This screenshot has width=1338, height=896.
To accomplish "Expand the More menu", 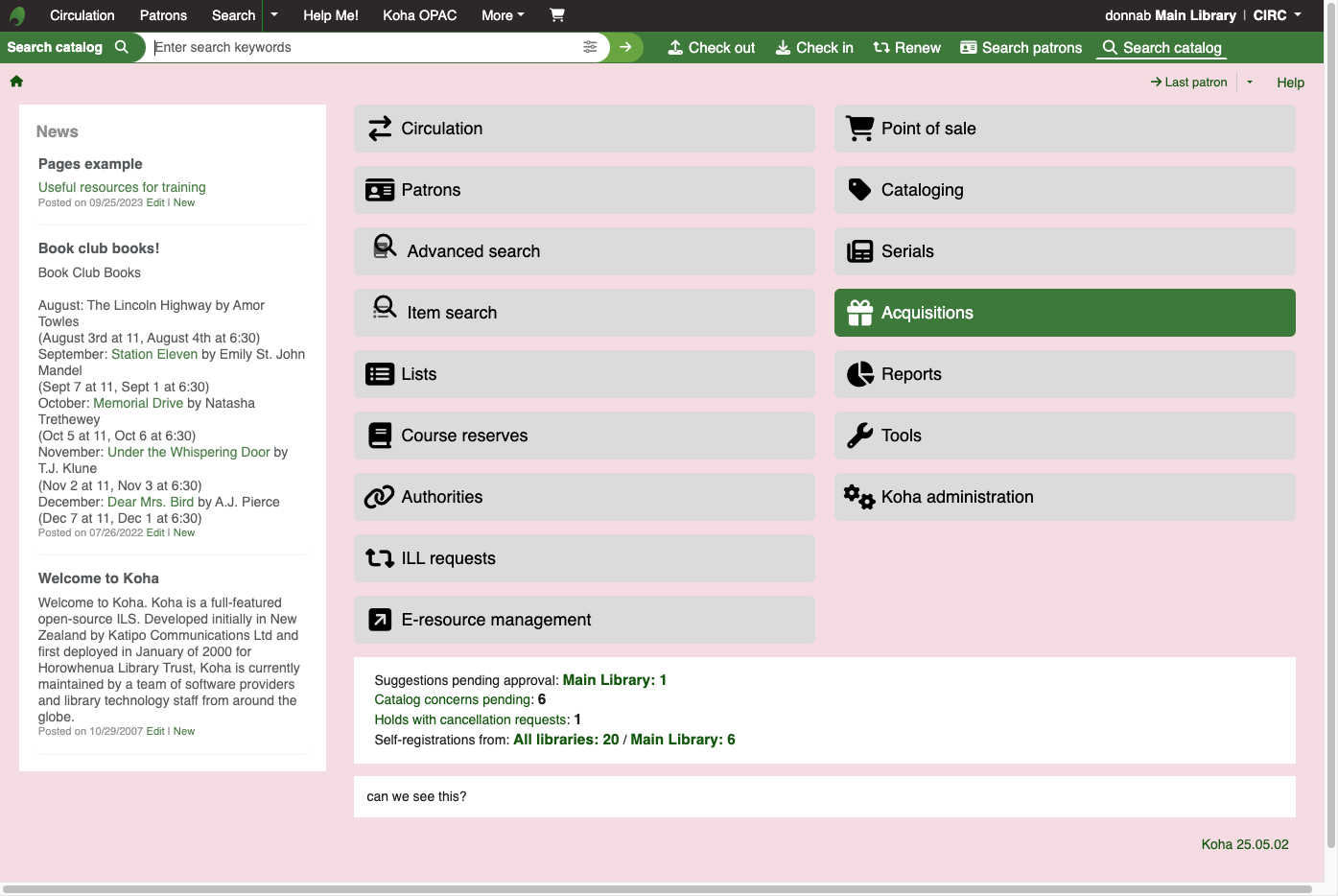I will click(503, 15).
